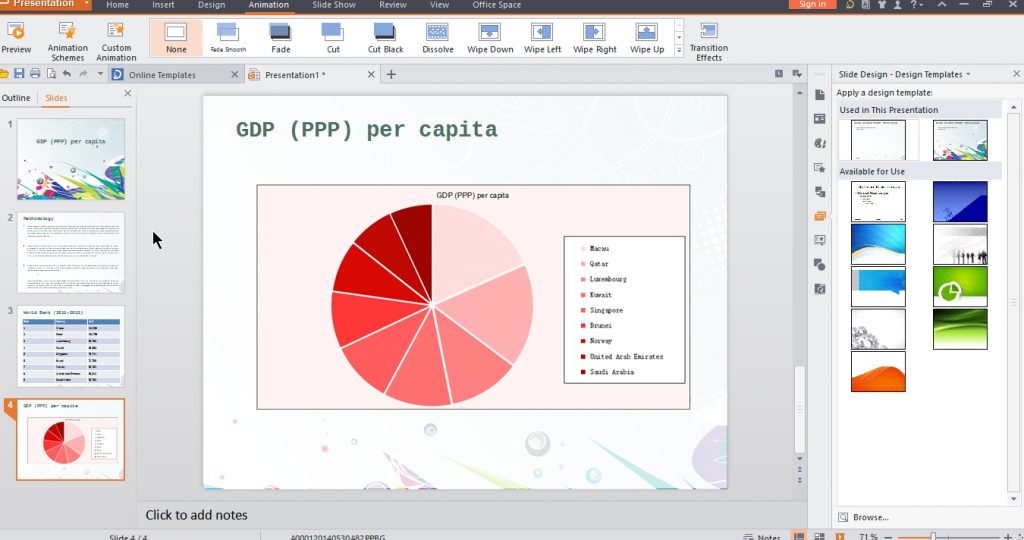Apply the green clock design template
Image resolution: width=1024 pixels, height=540 pixels.
click(960, 286)
